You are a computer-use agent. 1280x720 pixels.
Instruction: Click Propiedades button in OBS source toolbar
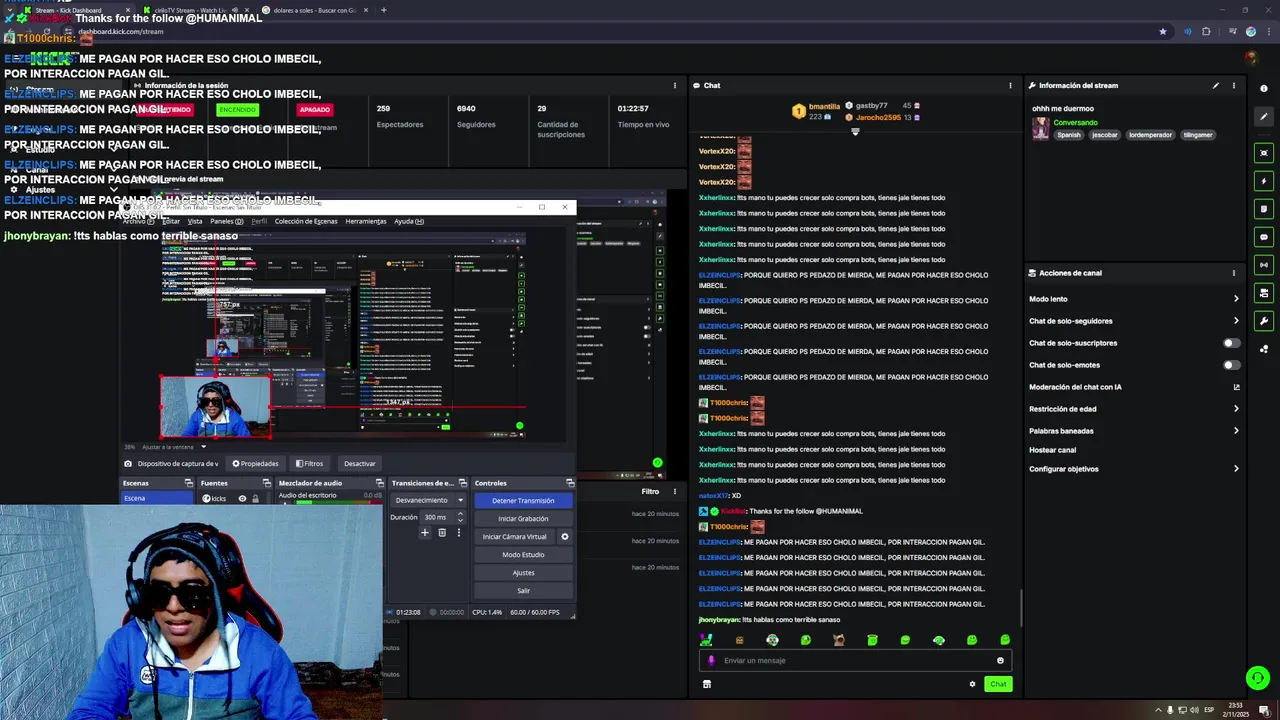(255, 464)
